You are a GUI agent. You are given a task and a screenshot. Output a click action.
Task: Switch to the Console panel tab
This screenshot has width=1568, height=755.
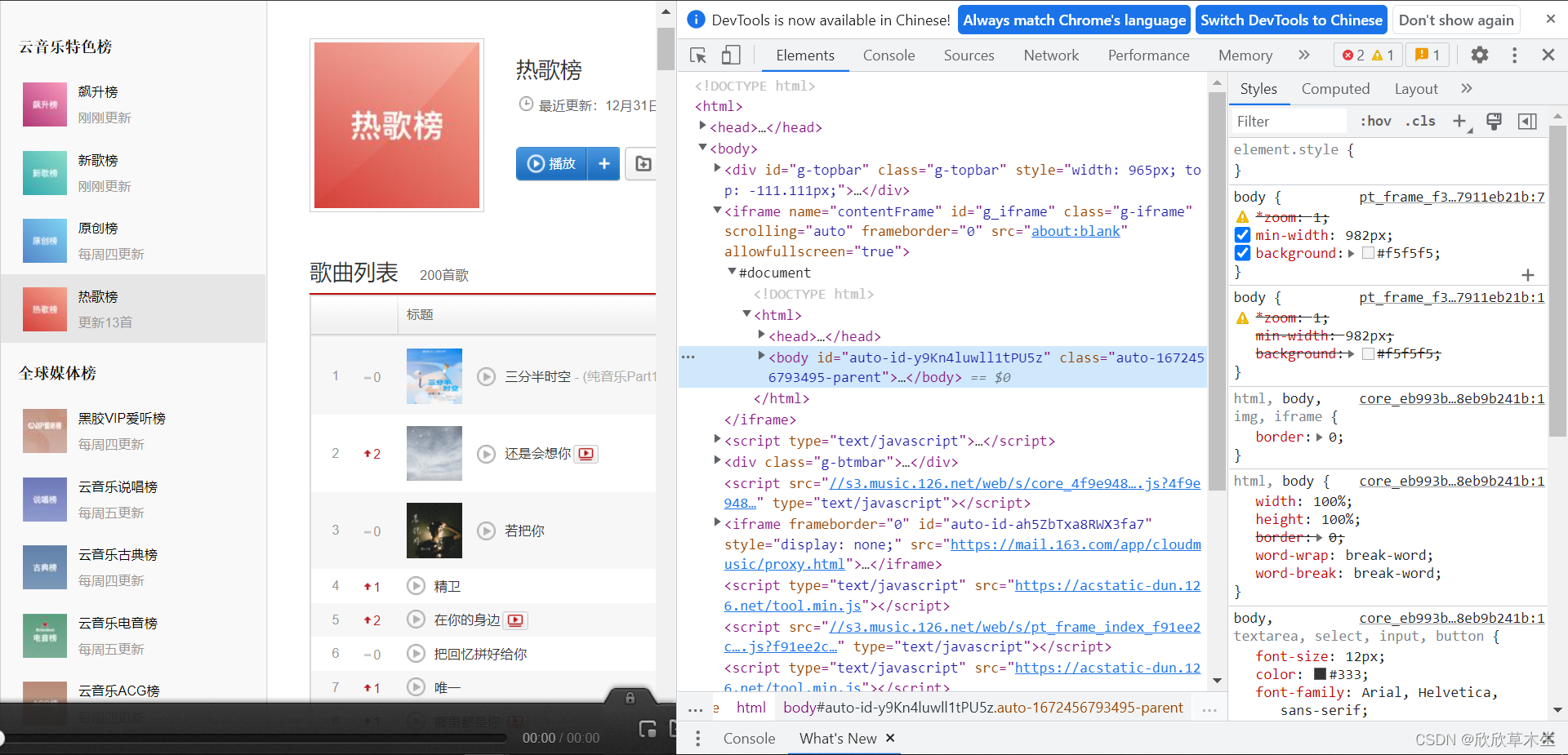pyautogui.click(x=889, y=56)
